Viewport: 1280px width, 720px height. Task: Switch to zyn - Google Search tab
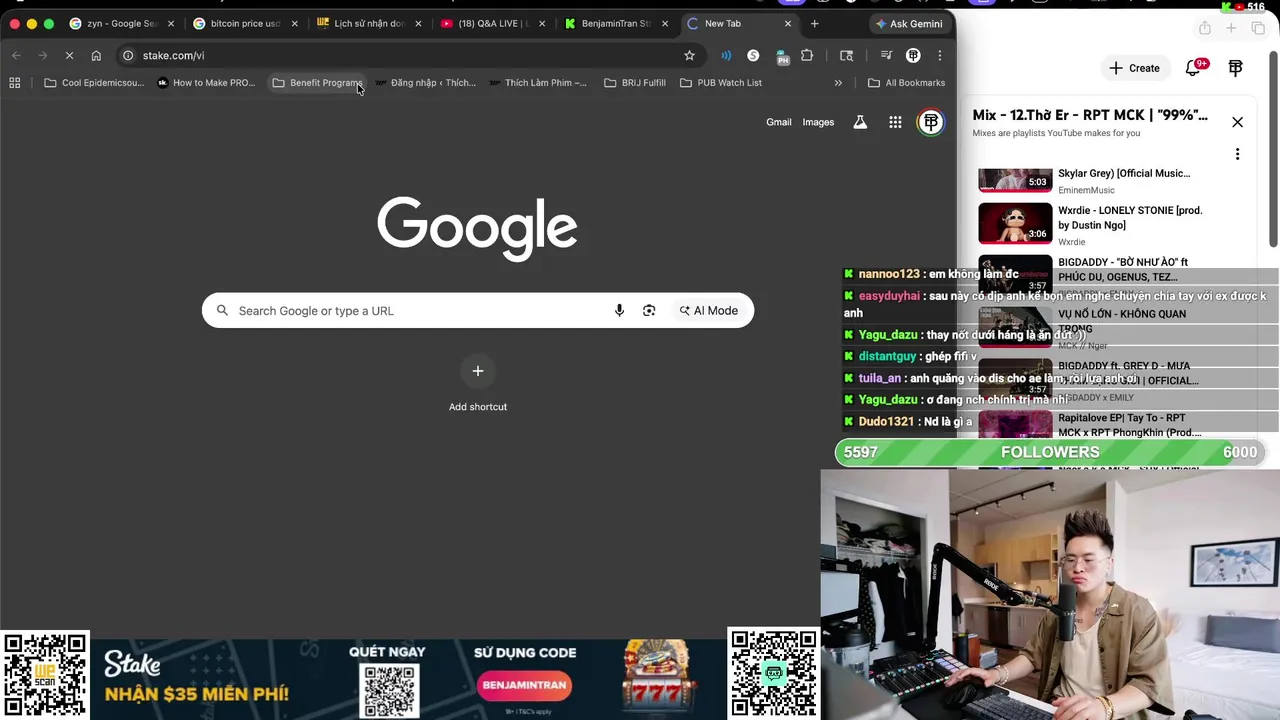pos(120,23)
